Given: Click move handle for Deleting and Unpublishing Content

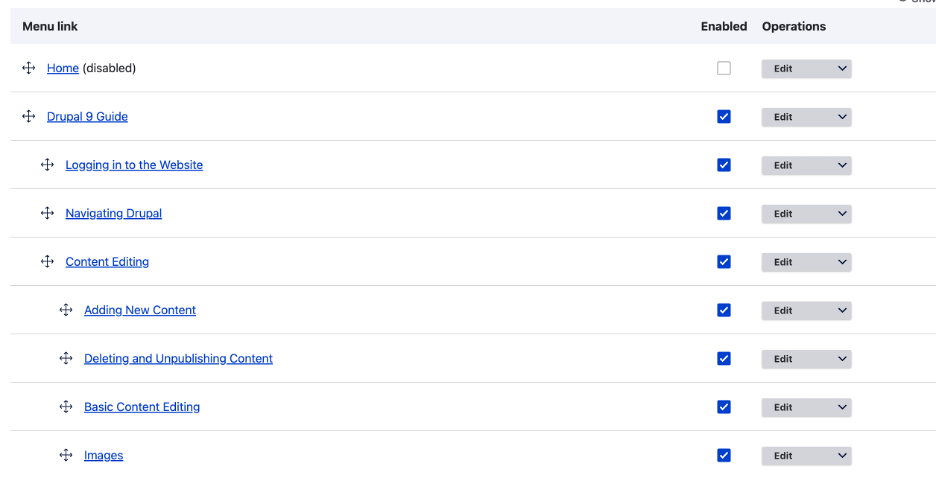Looking at the screenshot, I should point(66,358).
